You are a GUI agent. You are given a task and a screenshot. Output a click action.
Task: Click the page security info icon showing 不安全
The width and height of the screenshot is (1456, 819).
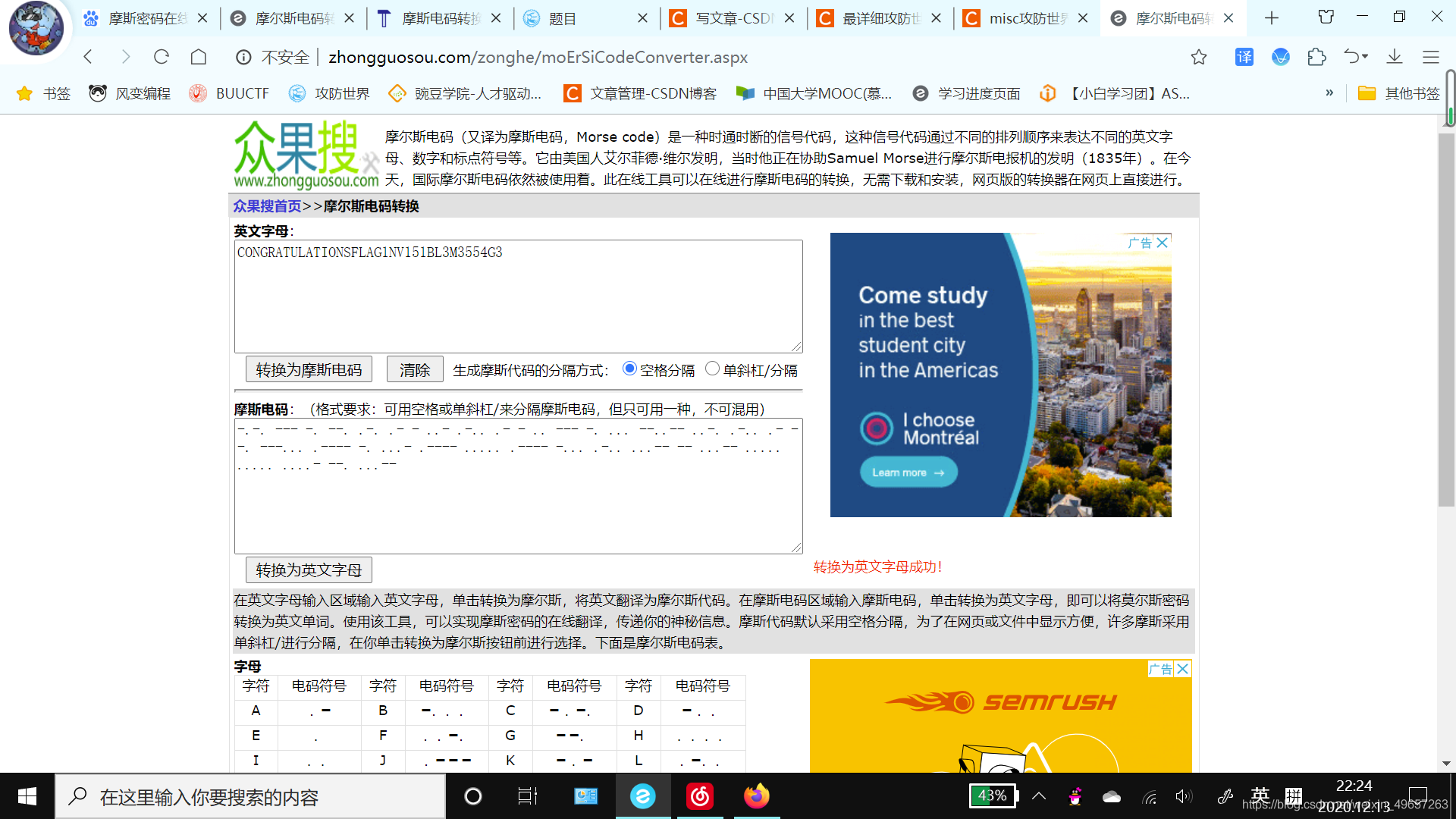(243, 57)
